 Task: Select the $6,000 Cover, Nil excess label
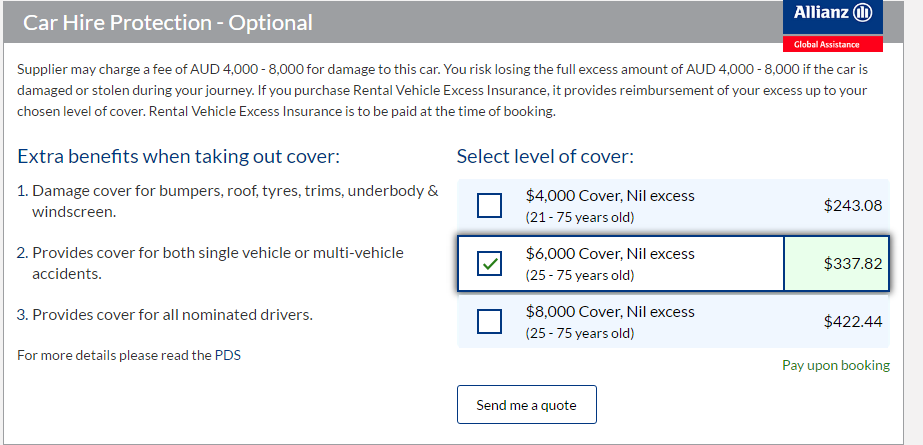[x=610, y=254]
